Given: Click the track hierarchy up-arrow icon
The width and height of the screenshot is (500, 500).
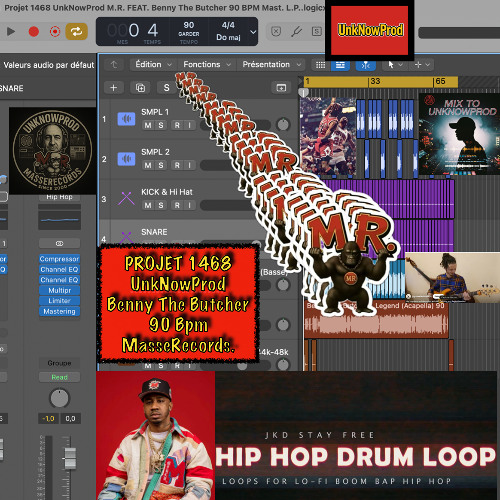Looking at the screenshot, I should point(114,64).
